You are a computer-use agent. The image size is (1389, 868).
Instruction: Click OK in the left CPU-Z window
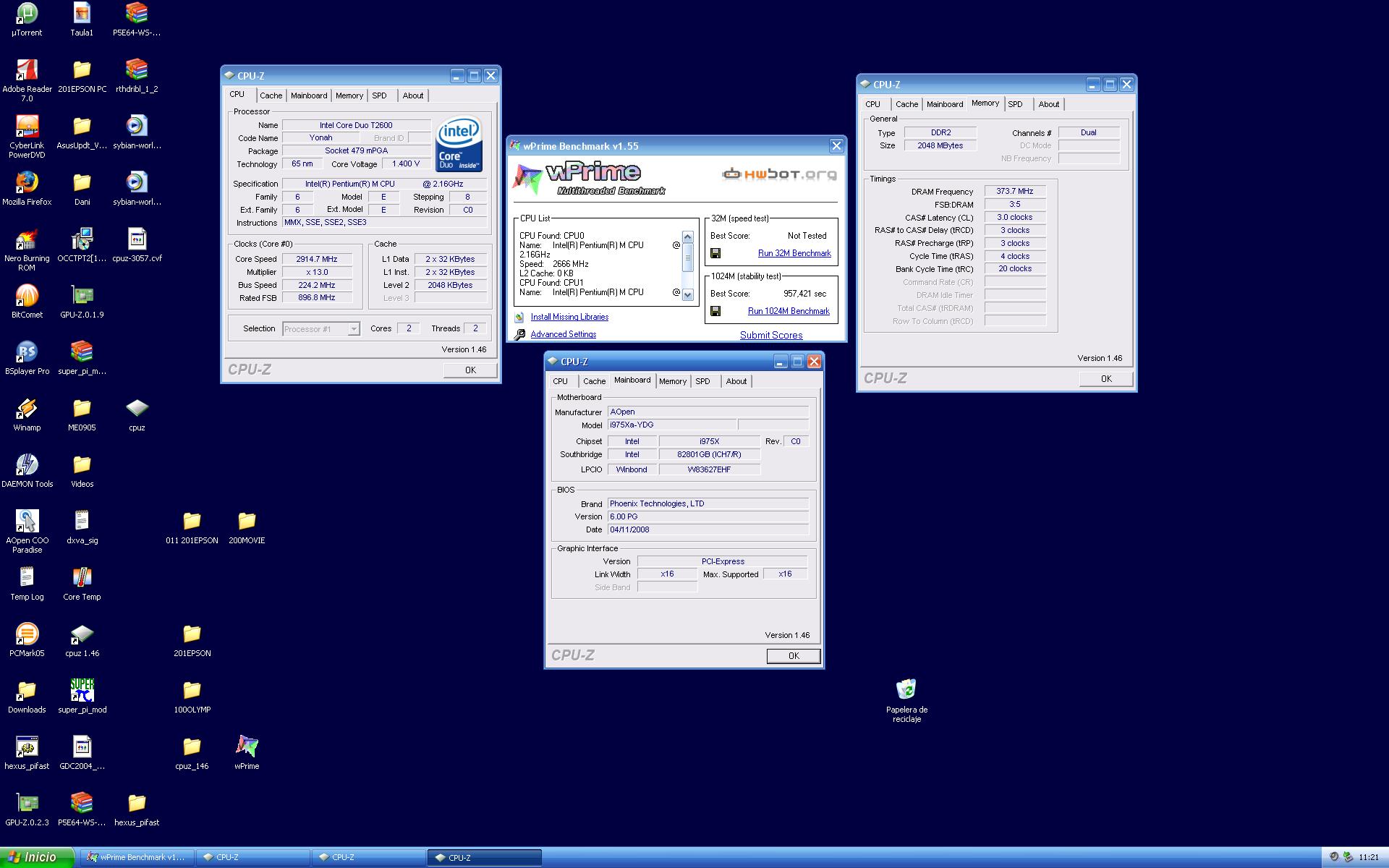470,370
